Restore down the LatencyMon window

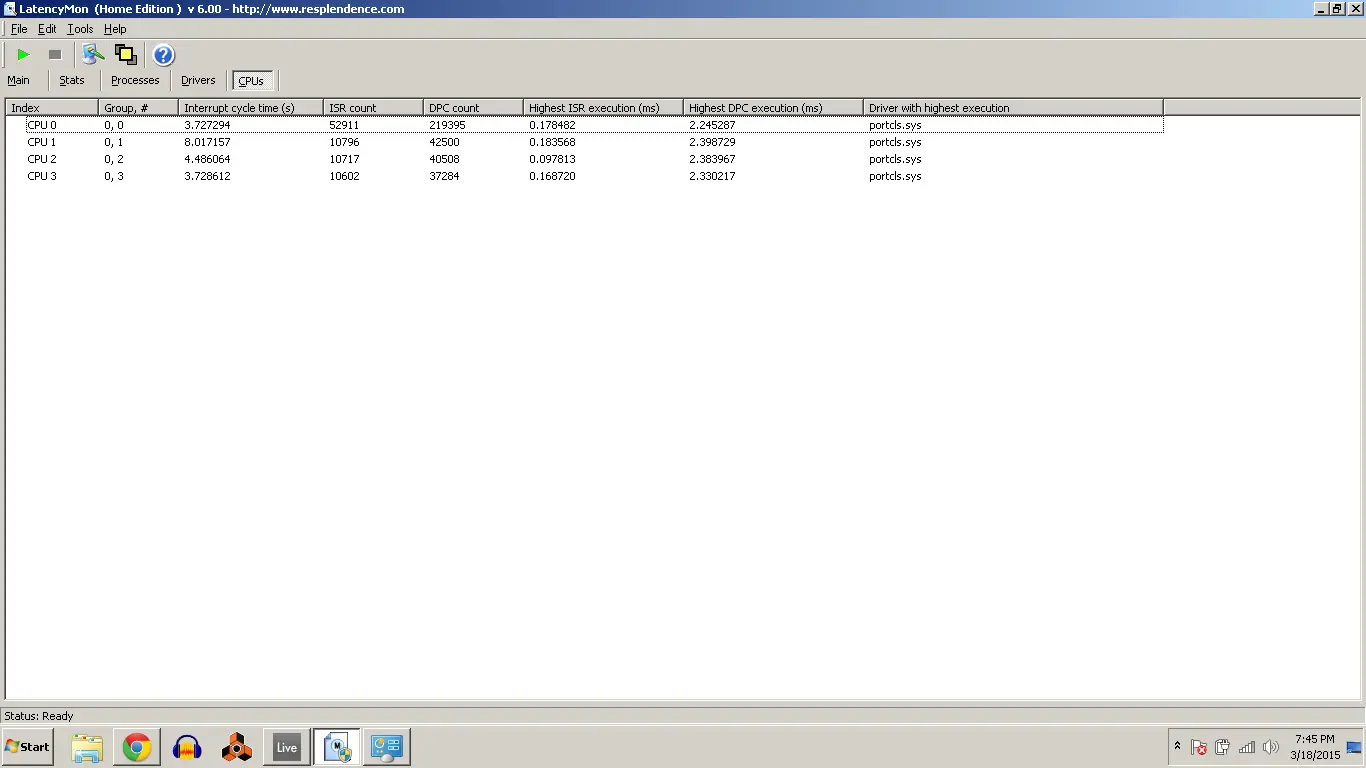coord(1337,8)
